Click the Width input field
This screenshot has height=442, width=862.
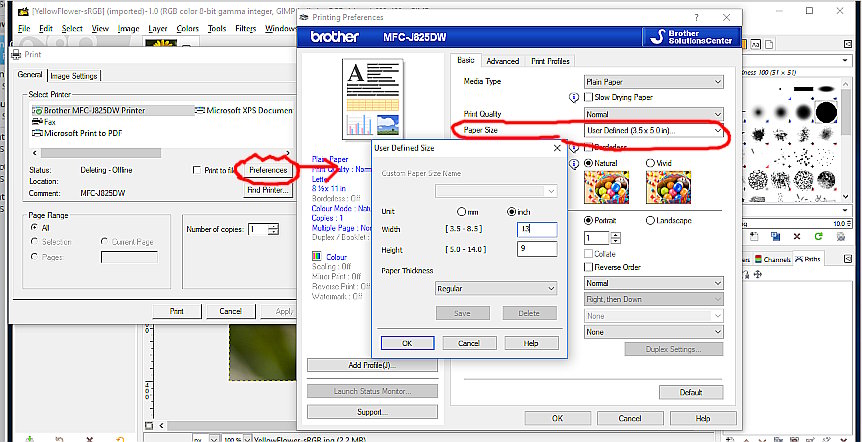point(537,229)
